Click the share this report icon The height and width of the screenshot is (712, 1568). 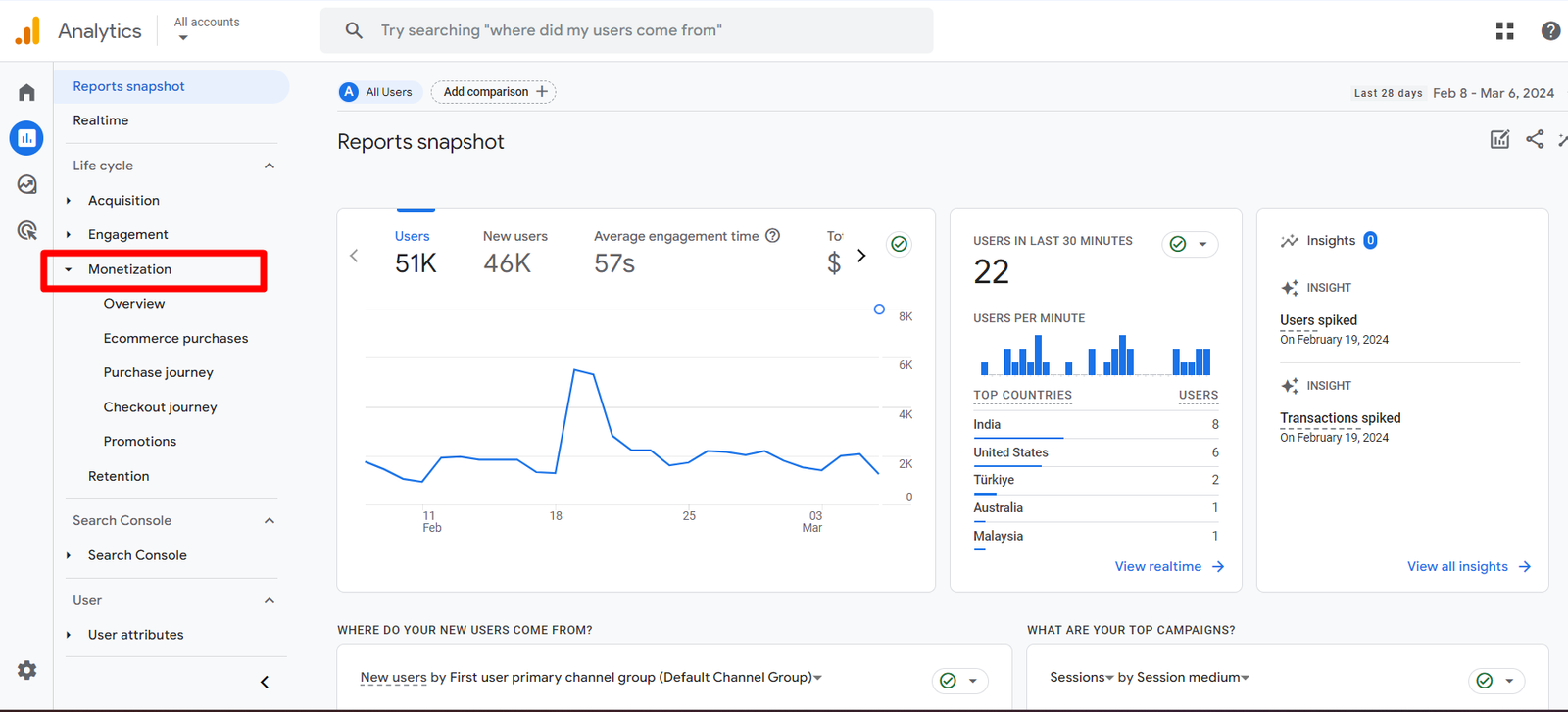[x=1535, y=139]
